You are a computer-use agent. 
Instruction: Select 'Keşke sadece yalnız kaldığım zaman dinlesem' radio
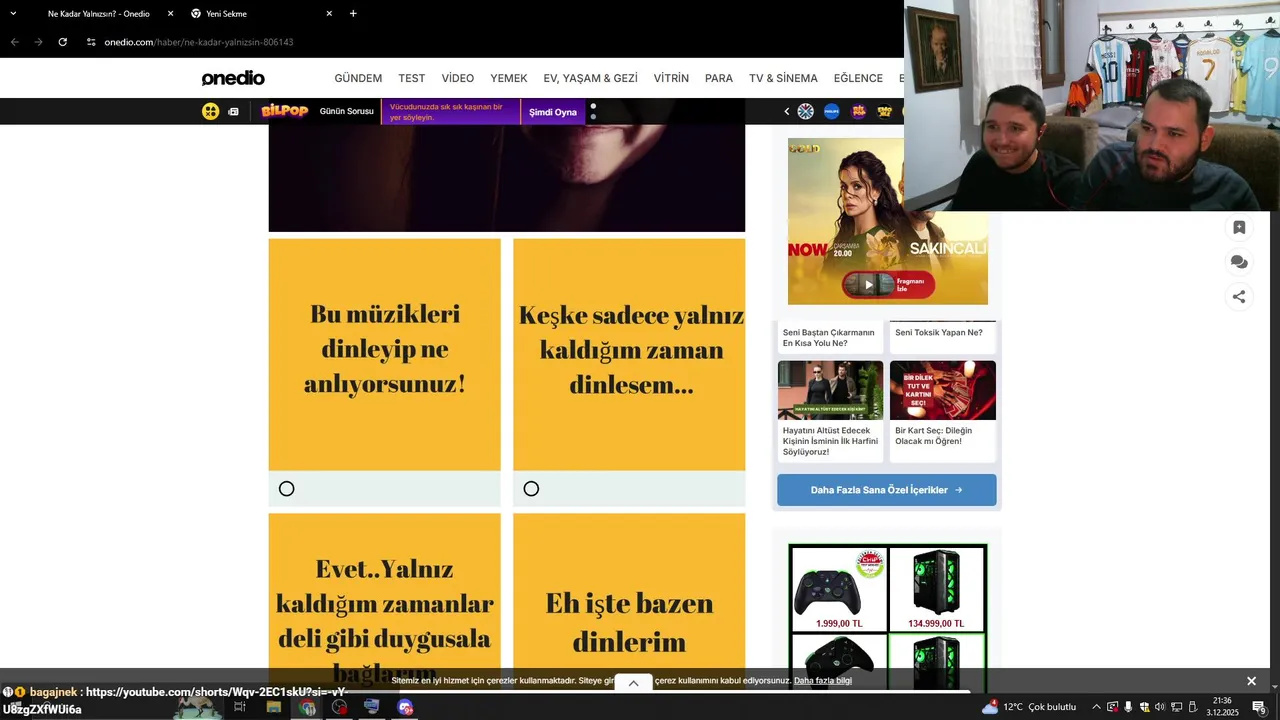pos(531,489)
